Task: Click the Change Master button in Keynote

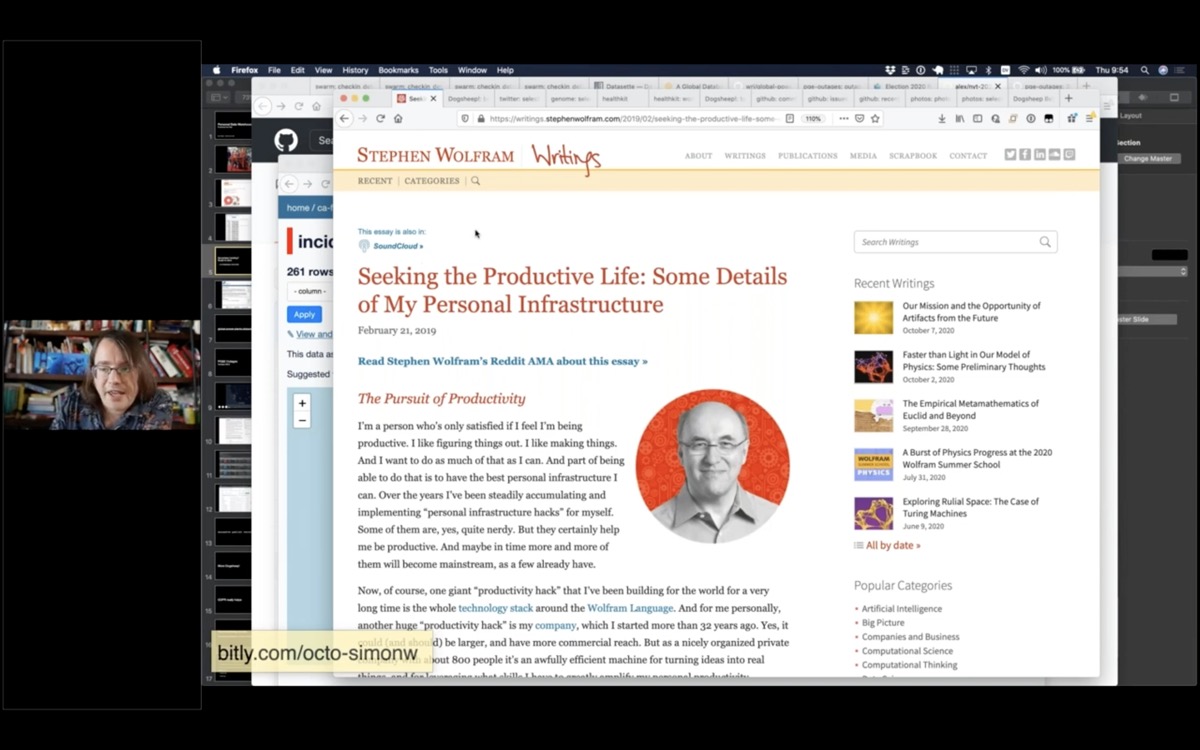Action: coord(1148,159)
